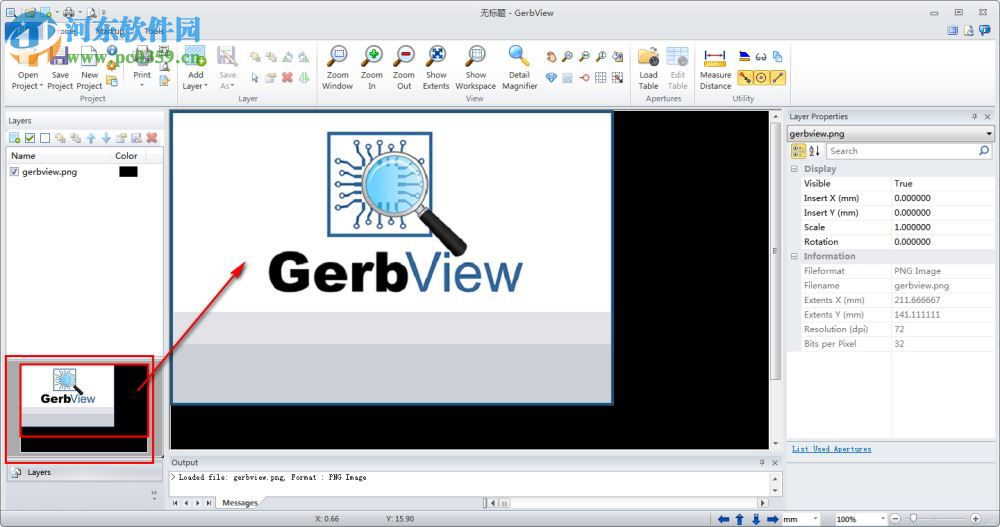The width and height of the screenshot is (1000, 527).
Task: Move layer down with blue down arrow
Action: [106, 138]
